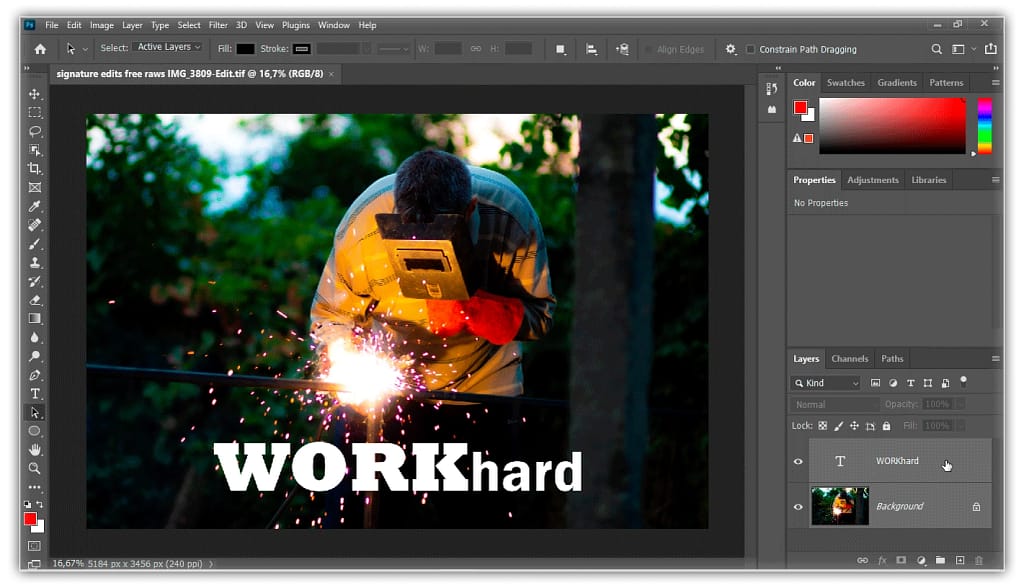Open the Properties panel options menu
This screenshot has width=1024, height=588.
[x=995, y=180]
